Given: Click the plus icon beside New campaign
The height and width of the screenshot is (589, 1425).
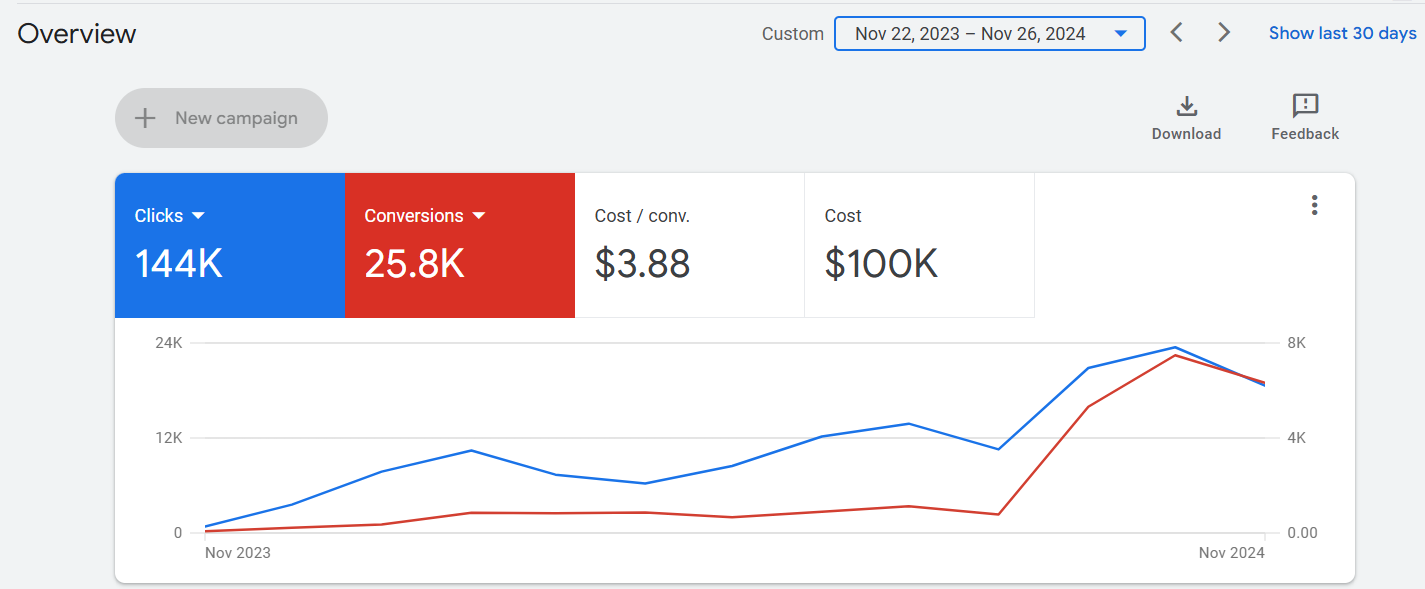Looking at the screenshot, I should [x=146, y=118].
